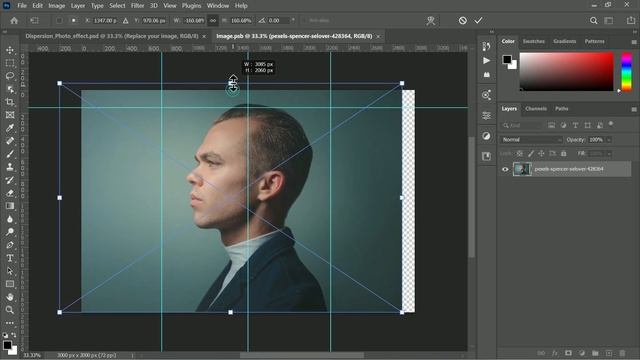640x360 pixels.
Task: Click the Home icon in options bar
Action: click(x=14, y=20)
